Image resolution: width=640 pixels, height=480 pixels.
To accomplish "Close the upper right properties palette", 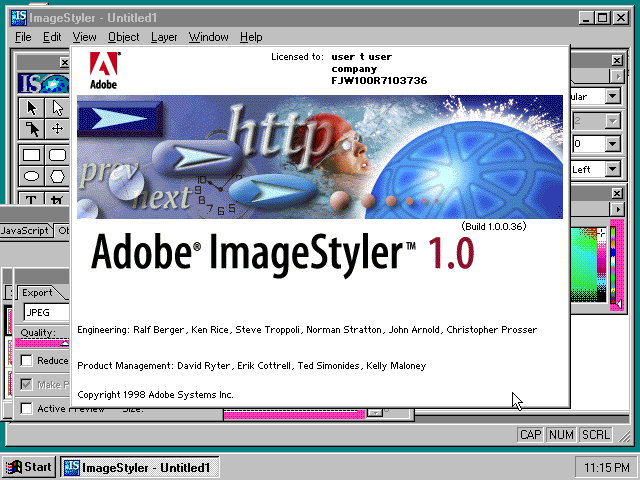I will 617,60.
